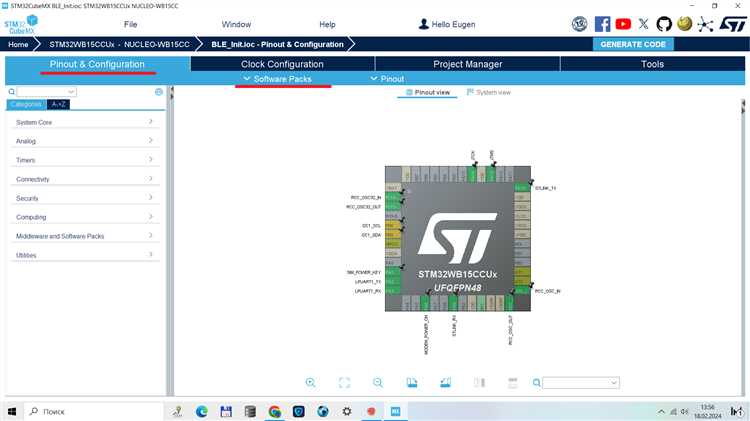Expand the Utilities category
750x421 pixels.
tap(85, 255)
